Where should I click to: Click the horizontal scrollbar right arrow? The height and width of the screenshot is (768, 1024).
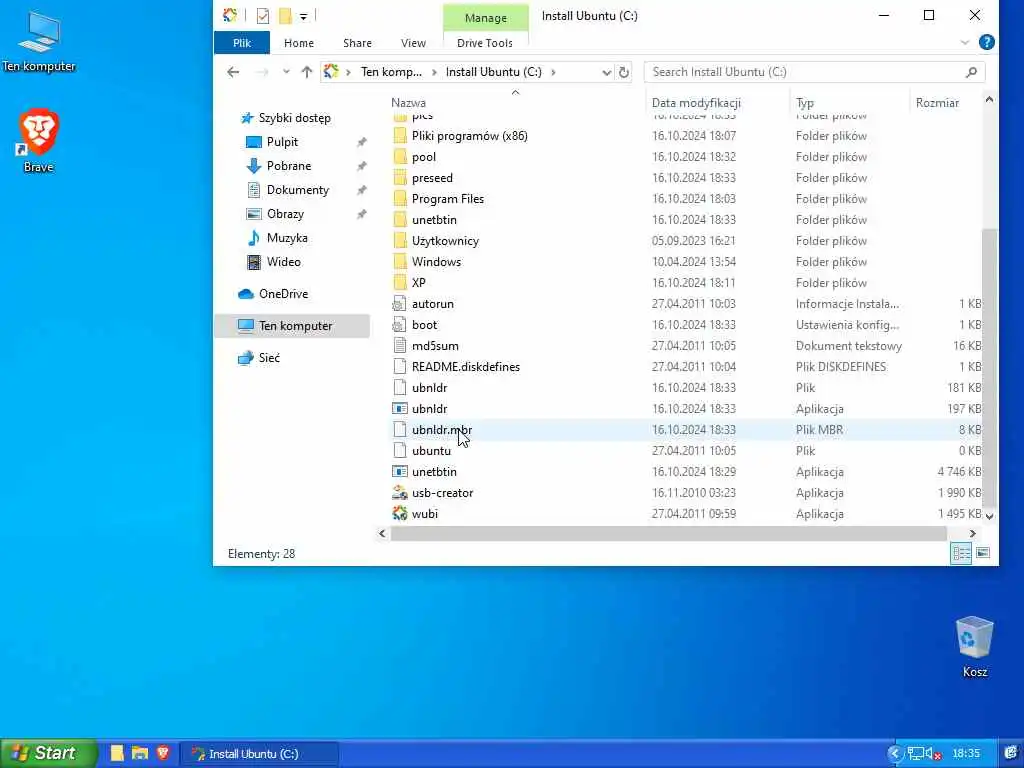[972, 534]
